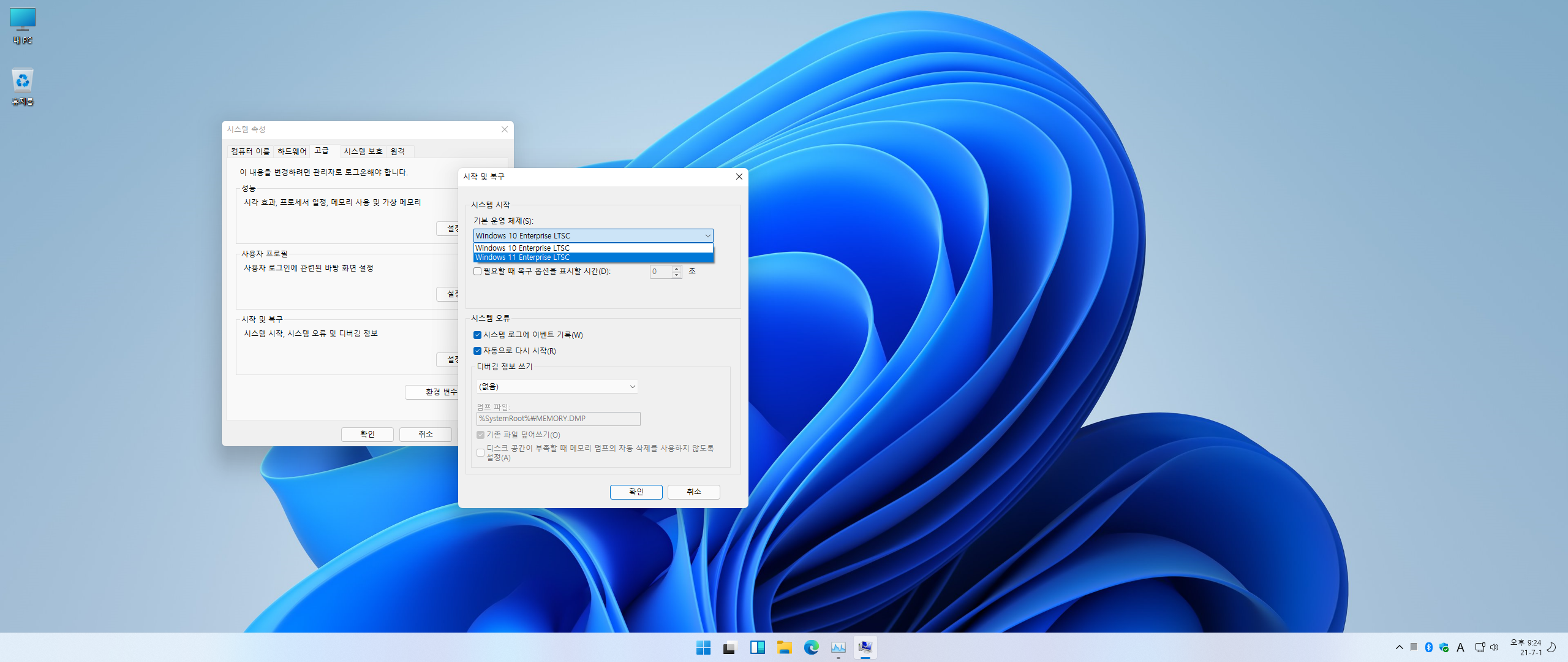Choose Windows 11 Enterprise LTSC in list
Image resolution: width=1568 pixels, height=662 pixels.
(x=593, y=257)
